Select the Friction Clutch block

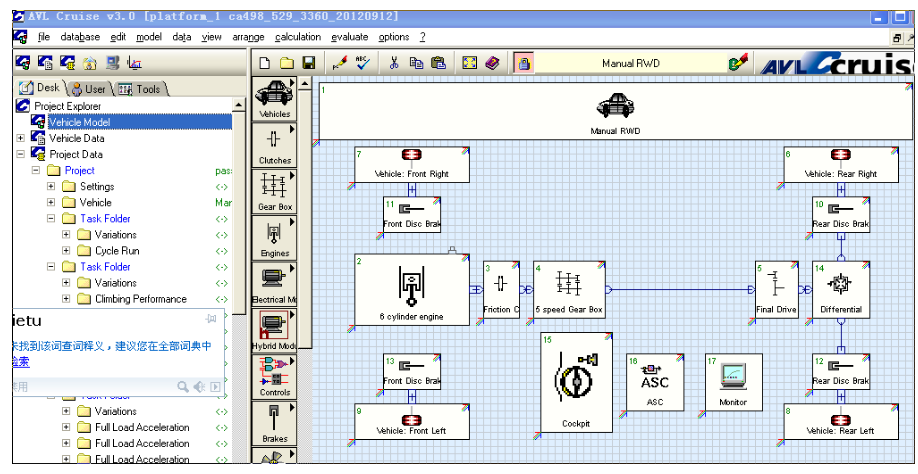tap(501, 290)
